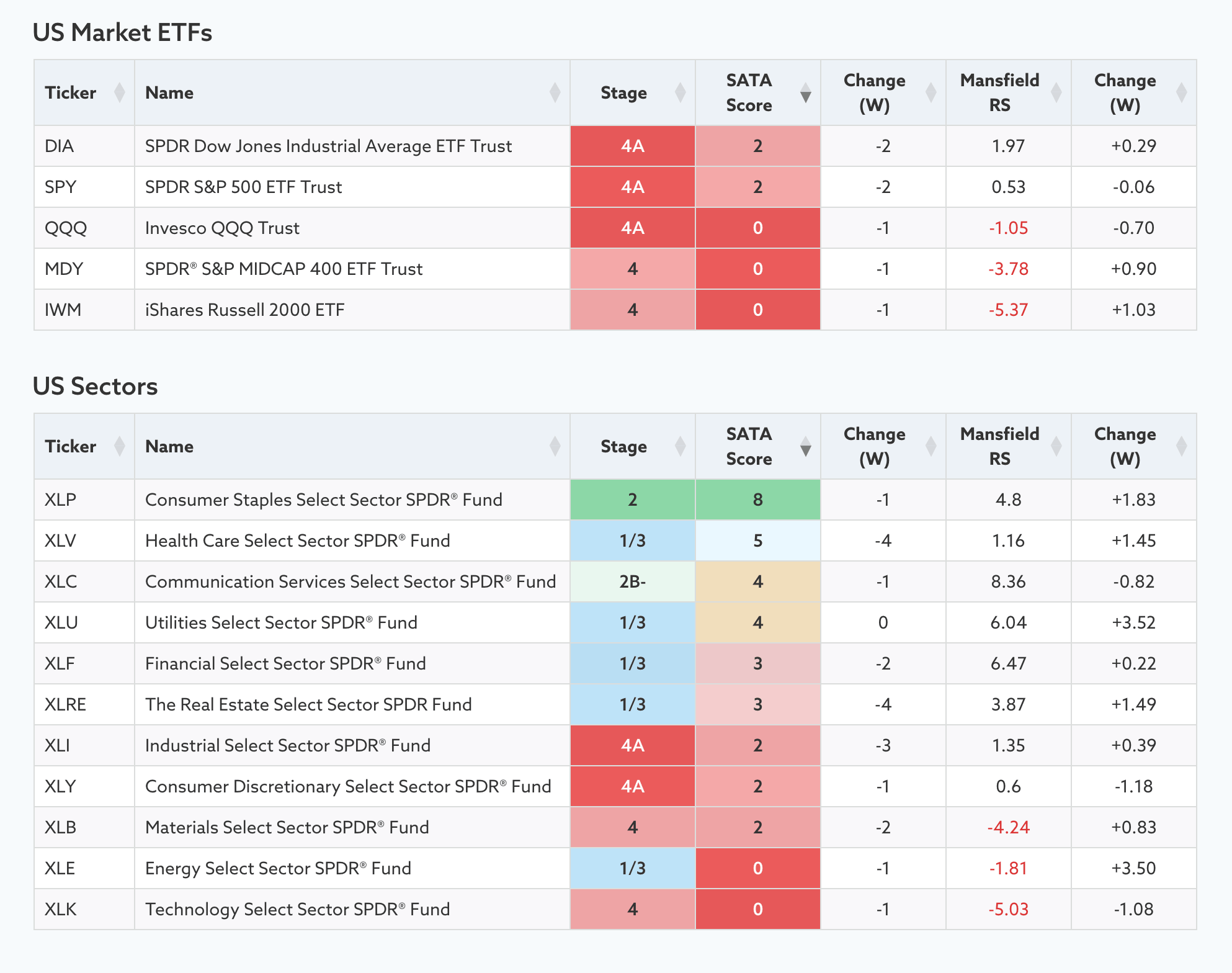1232x973 pixels.
Task: Sort US Market ETFs Mansfield RS icon
Action: (x=1056, y=92)
